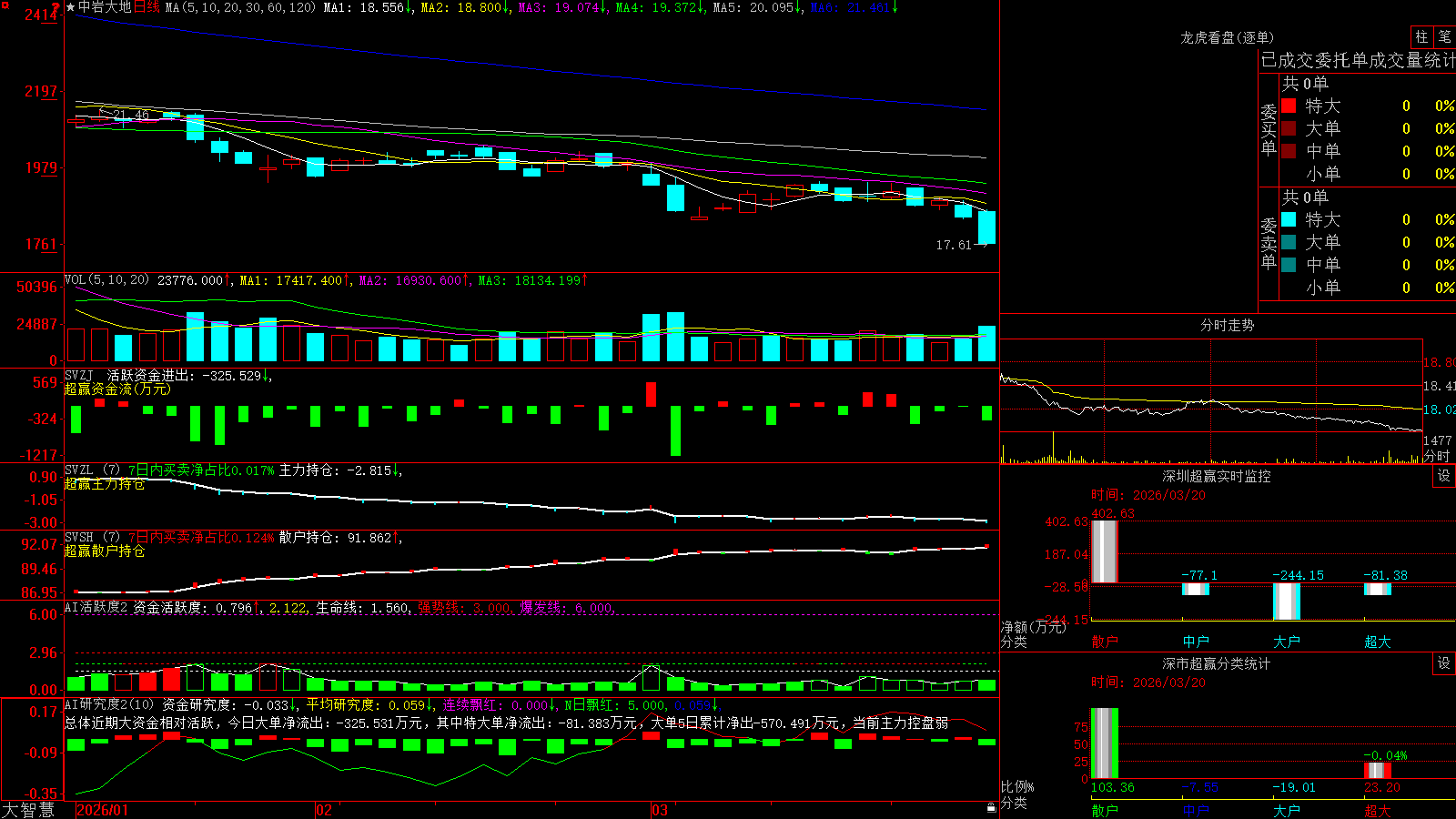Click the 超赢主力持仓 label
This screenshot has height=819, width=1456.
click(105, 483)
